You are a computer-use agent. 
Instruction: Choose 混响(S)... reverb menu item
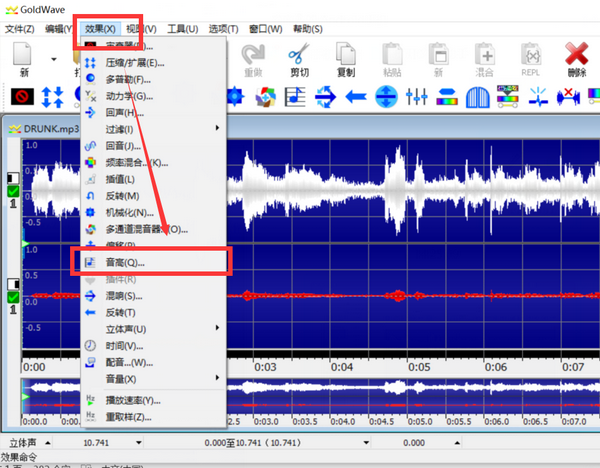pyautogui.click(x=153, y=296)
